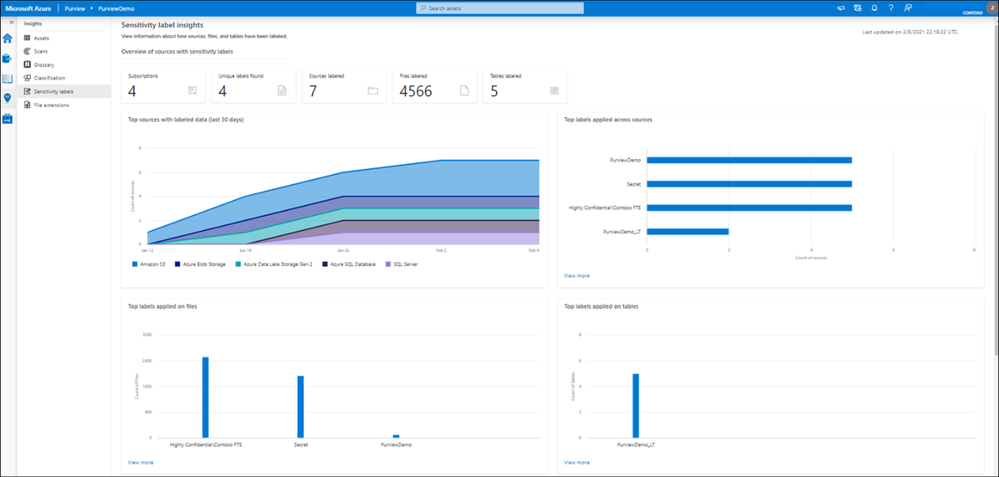Viewport: 999px width, 477px height.
Task: Click the Search assets box
Action: (x=500, y=8)
